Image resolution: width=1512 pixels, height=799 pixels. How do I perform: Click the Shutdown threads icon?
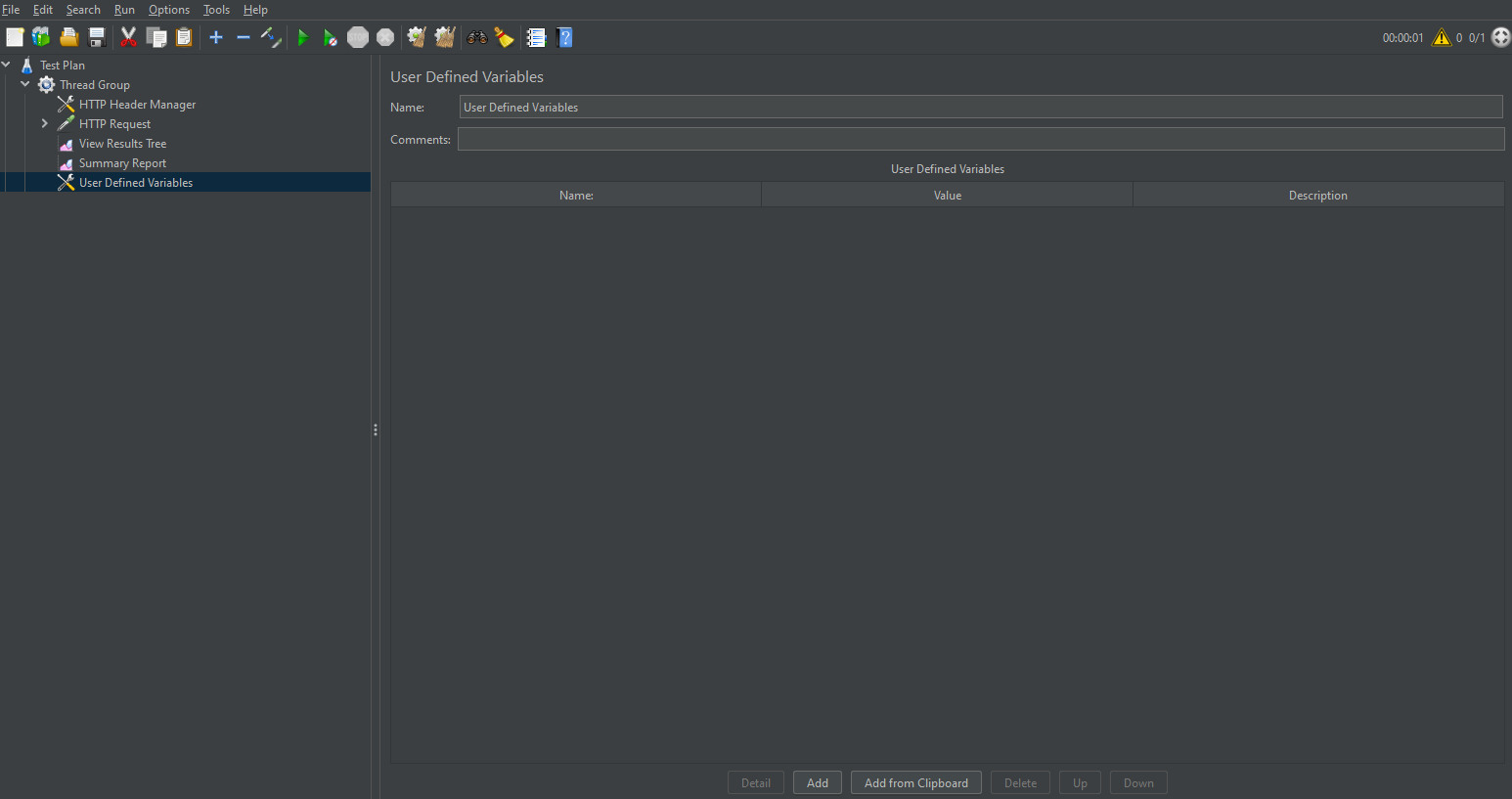385,37
